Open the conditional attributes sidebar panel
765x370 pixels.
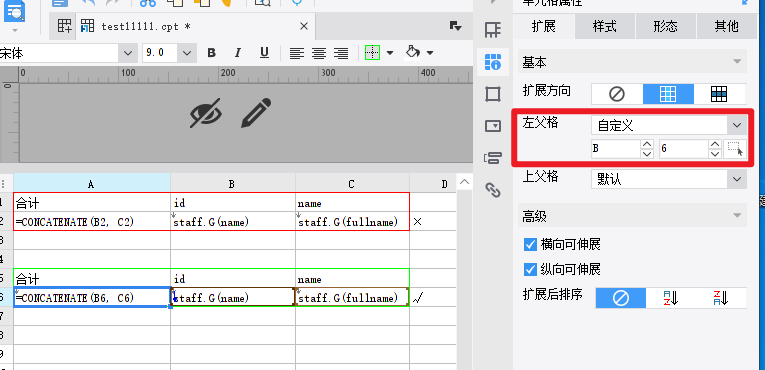click(x=493, y=158)
